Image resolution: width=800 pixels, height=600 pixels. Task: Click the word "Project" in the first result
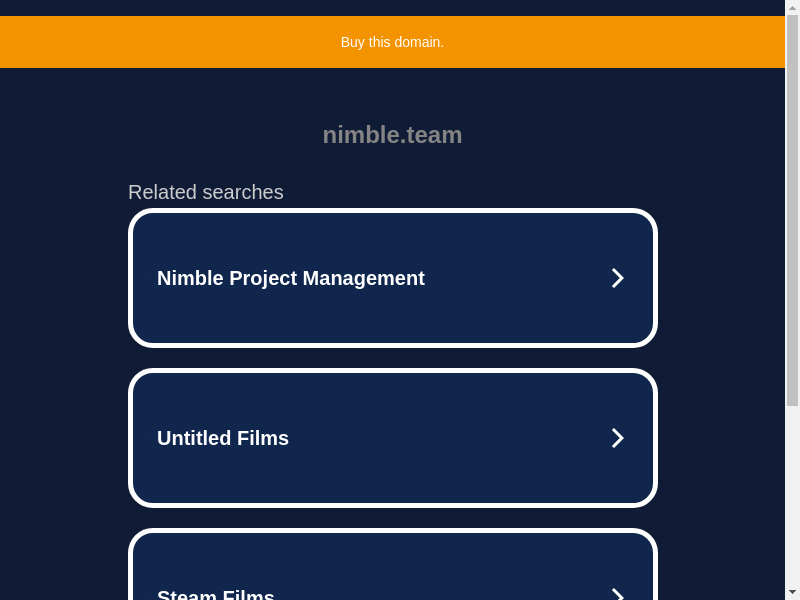point(265,278)
